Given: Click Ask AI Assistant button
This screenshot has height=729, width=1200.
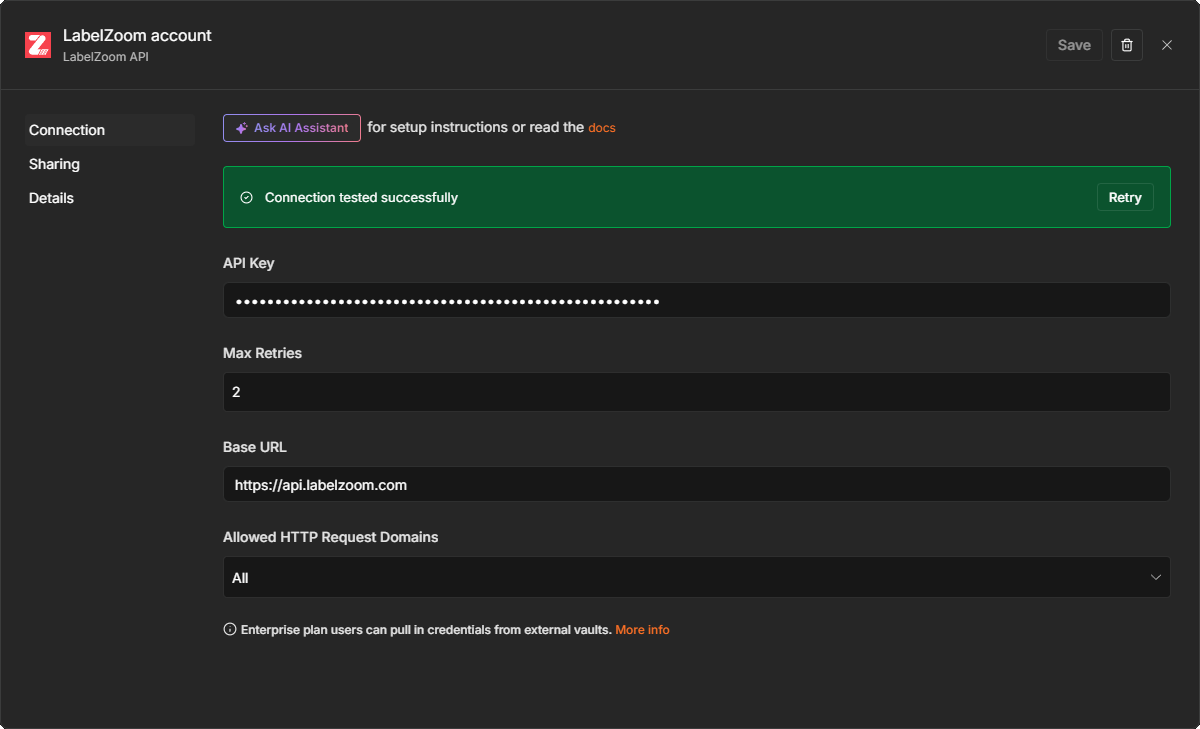Looking at the screenshot, I should [x=292, y=128].
